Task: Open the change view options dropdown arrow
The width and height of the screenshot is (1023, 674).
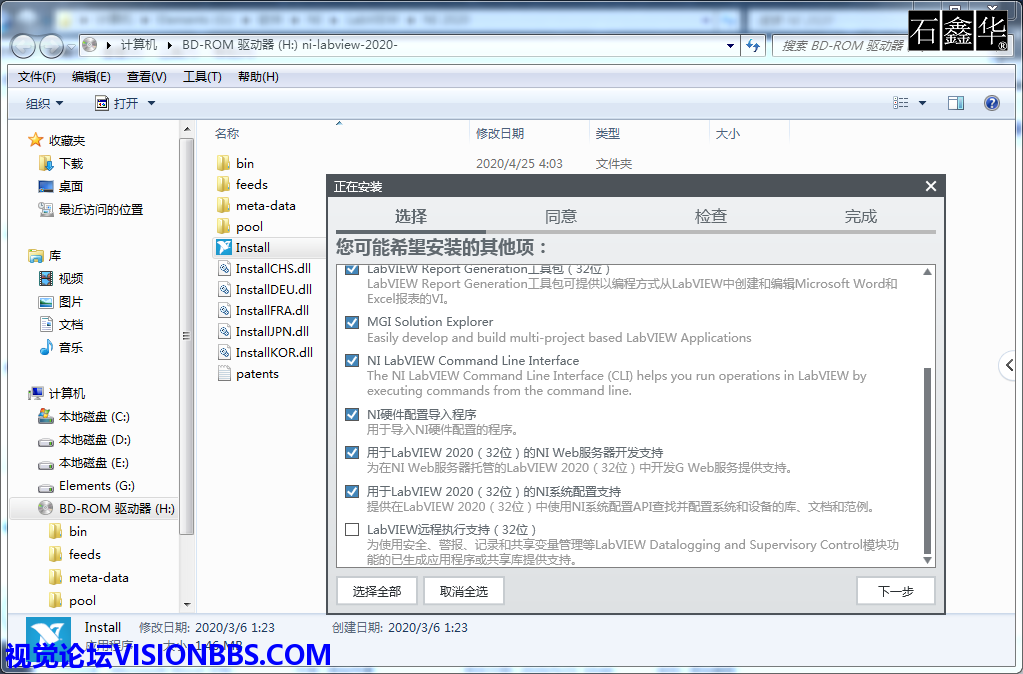Action: 923,103
